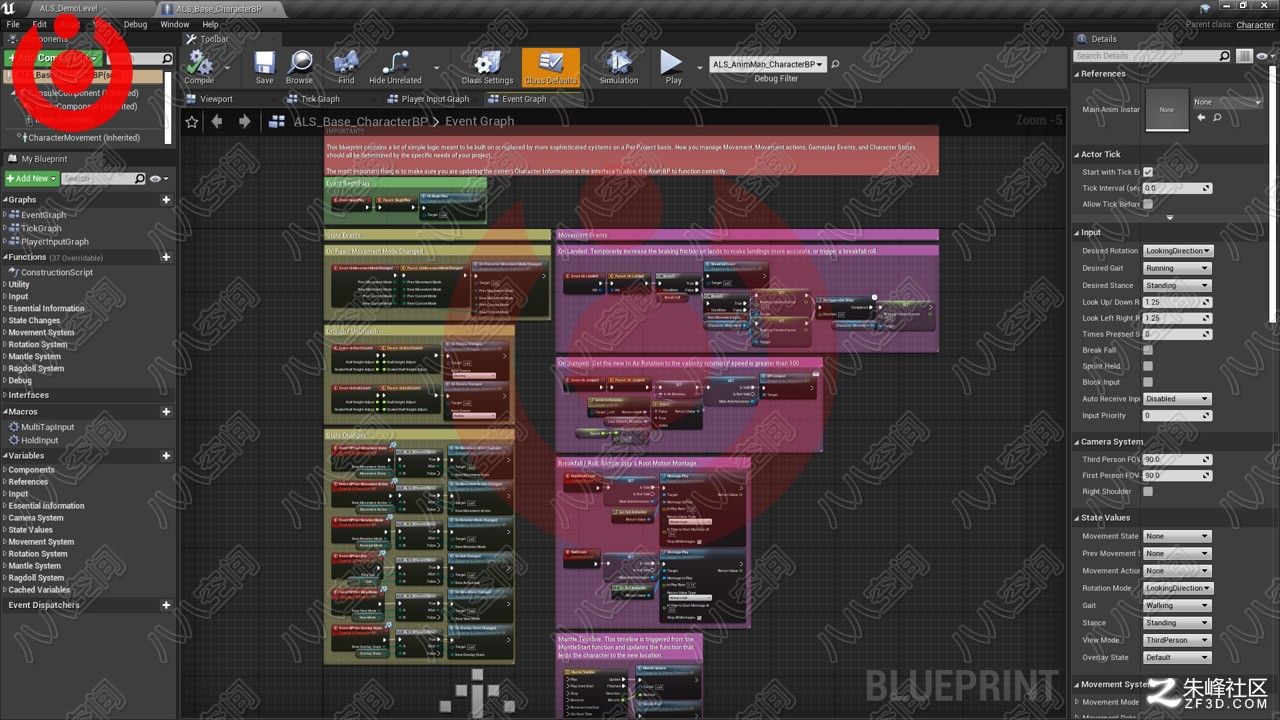
Task: Expand advanced Actor Tick options arrow
Action: click(x=1169, y=218)
